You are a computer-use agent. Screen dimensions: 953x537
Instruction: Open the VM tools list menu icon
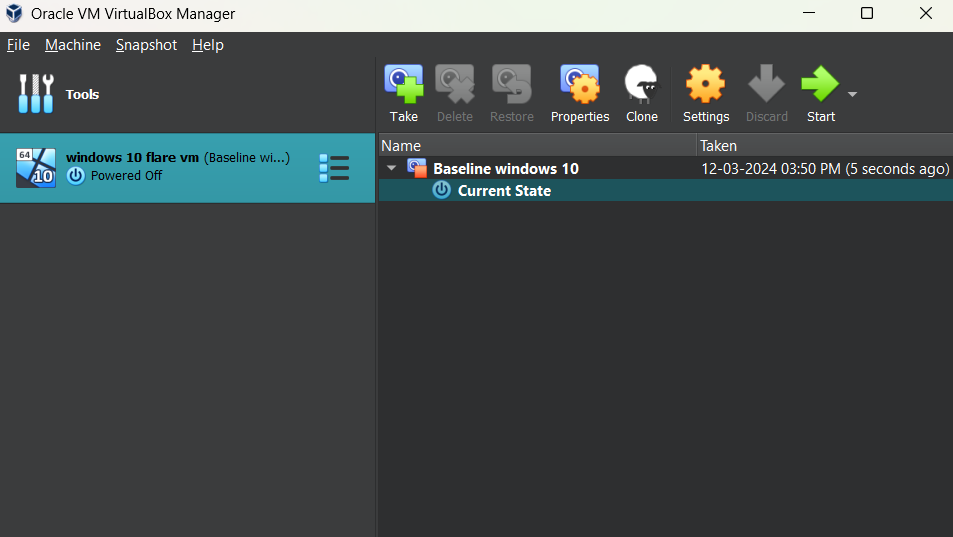(334, 168)
